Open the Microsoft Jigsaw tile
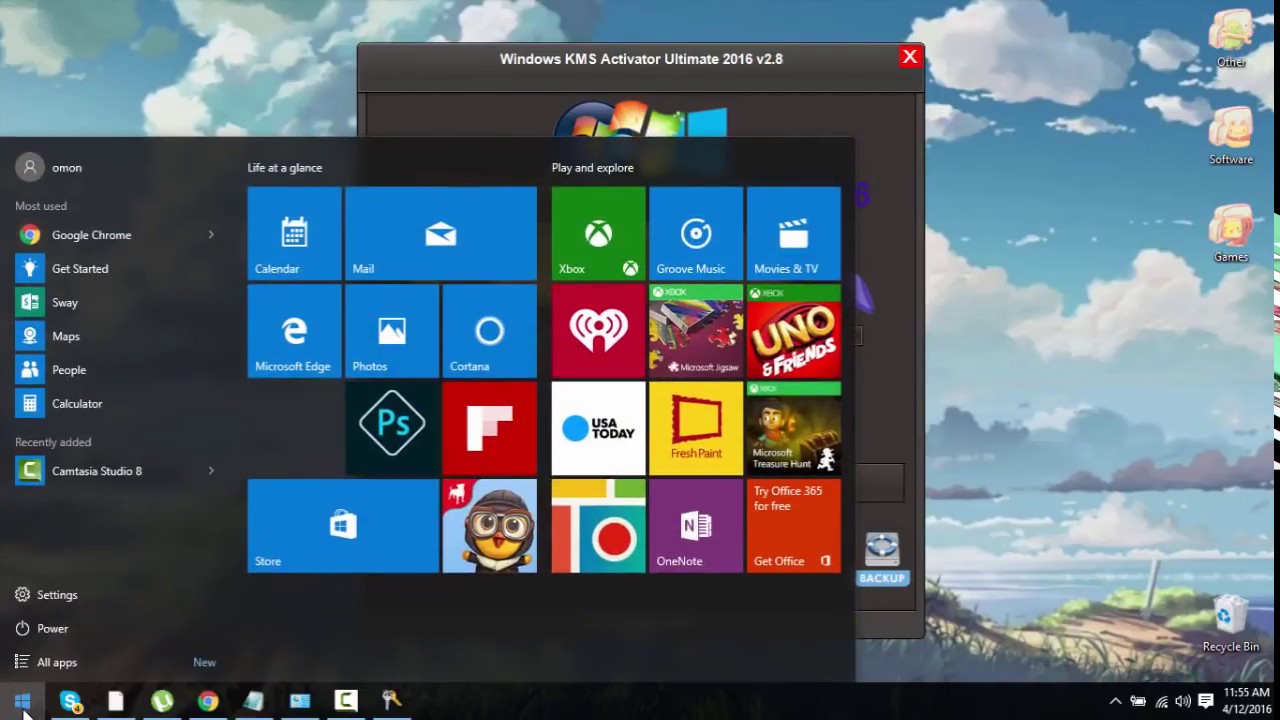The width and height of the screenshot is (1280, 720). coord(696,331)
